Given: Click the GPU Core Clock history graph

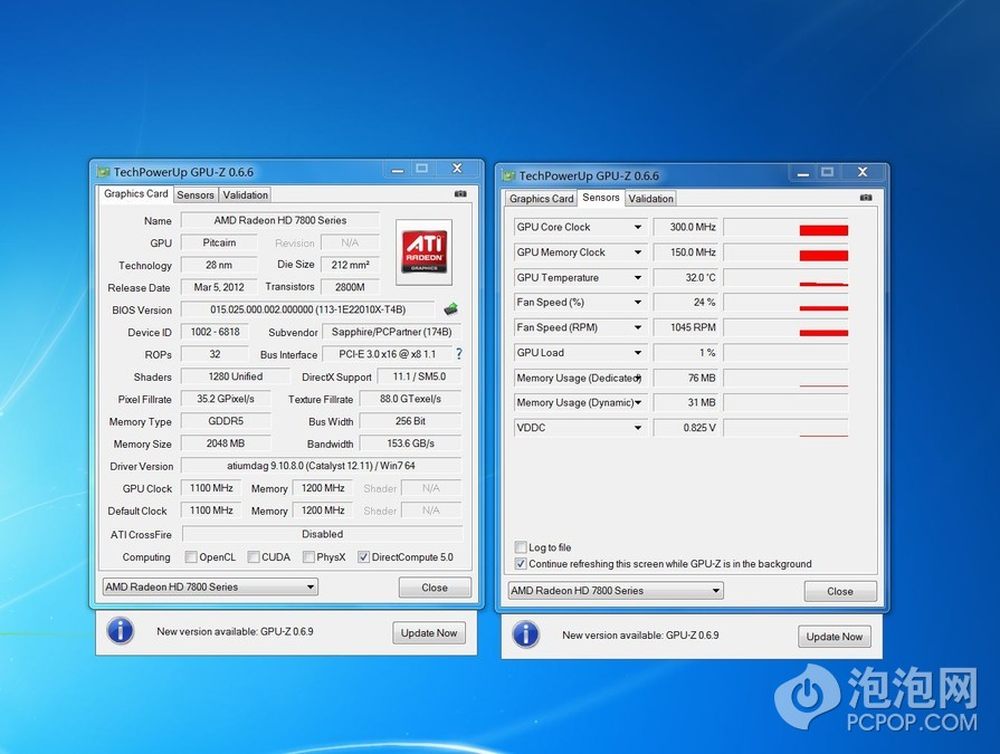Looking at the screenshot, I should tap(786, 227).
